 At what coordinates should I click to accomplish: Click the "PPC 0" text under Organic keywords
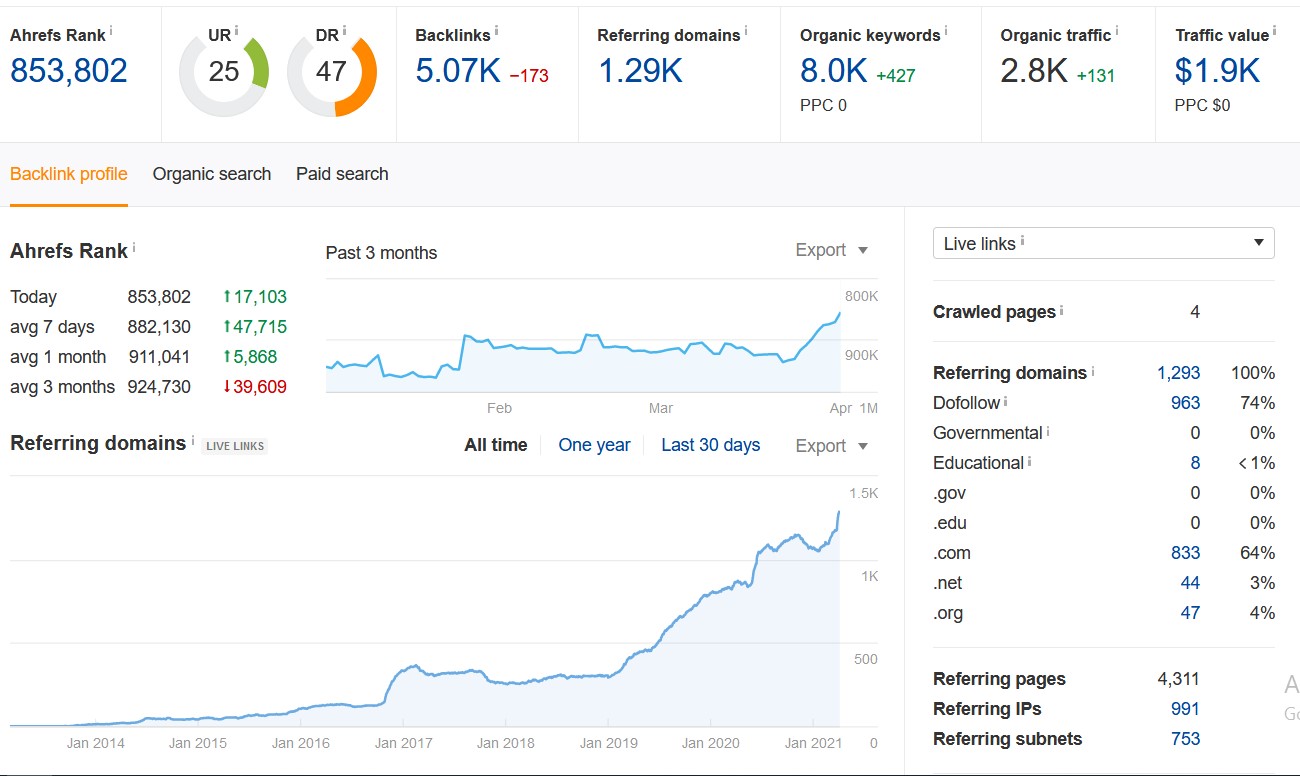(824, 105)
